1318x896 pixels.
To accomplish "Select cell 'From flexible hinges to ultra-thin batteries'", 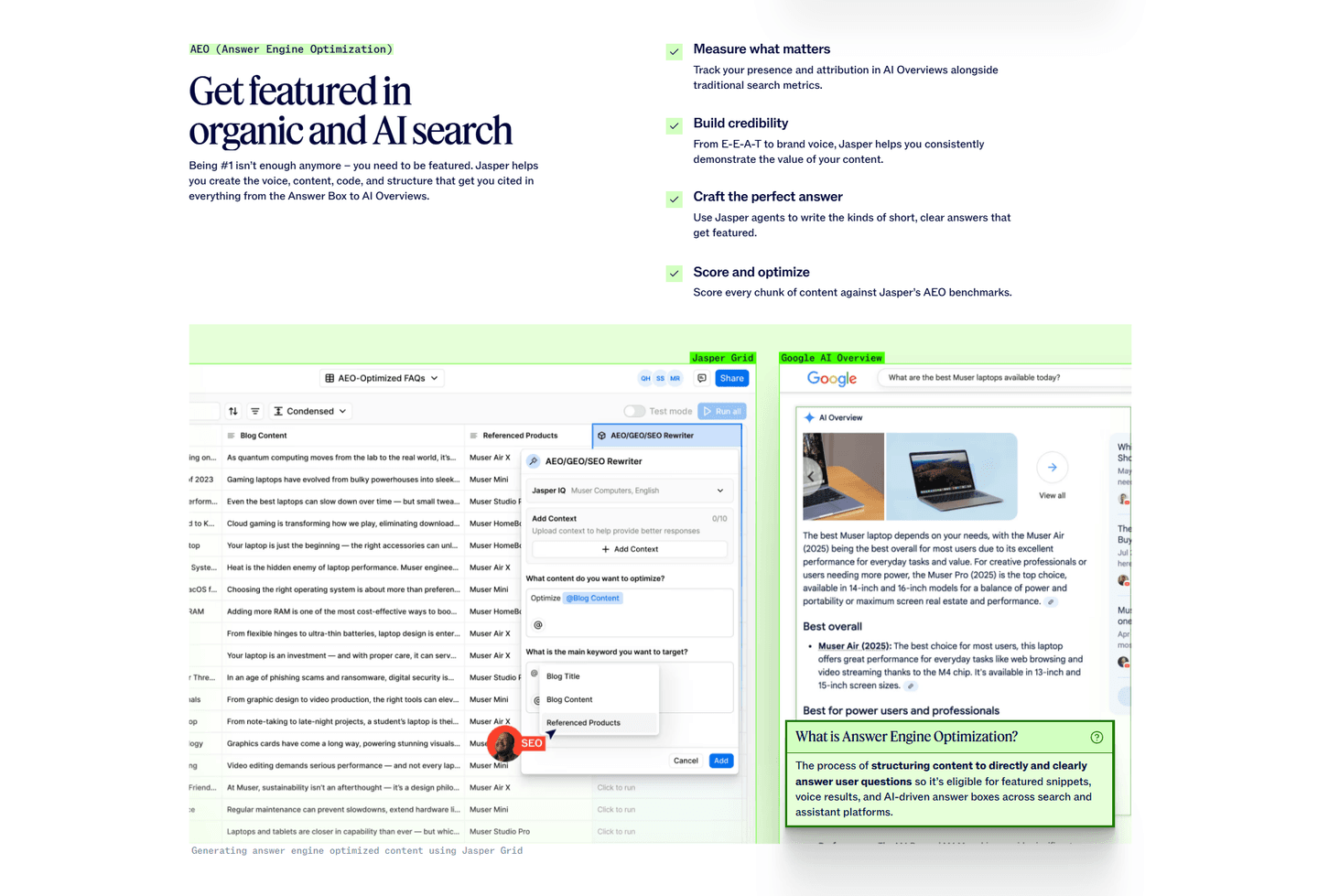I will (343, 633).
